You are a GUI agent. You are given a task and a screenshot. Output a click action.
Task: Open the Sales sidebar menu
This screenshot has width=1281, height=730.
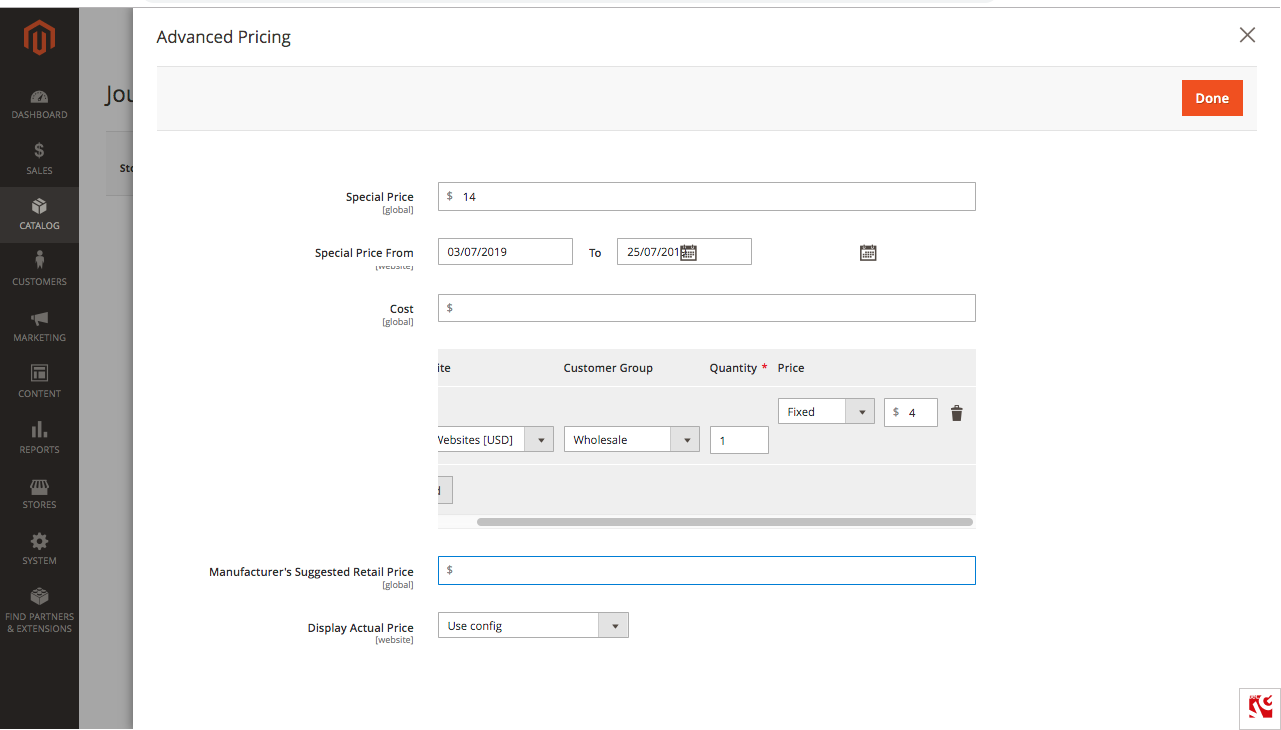point(39,159)
